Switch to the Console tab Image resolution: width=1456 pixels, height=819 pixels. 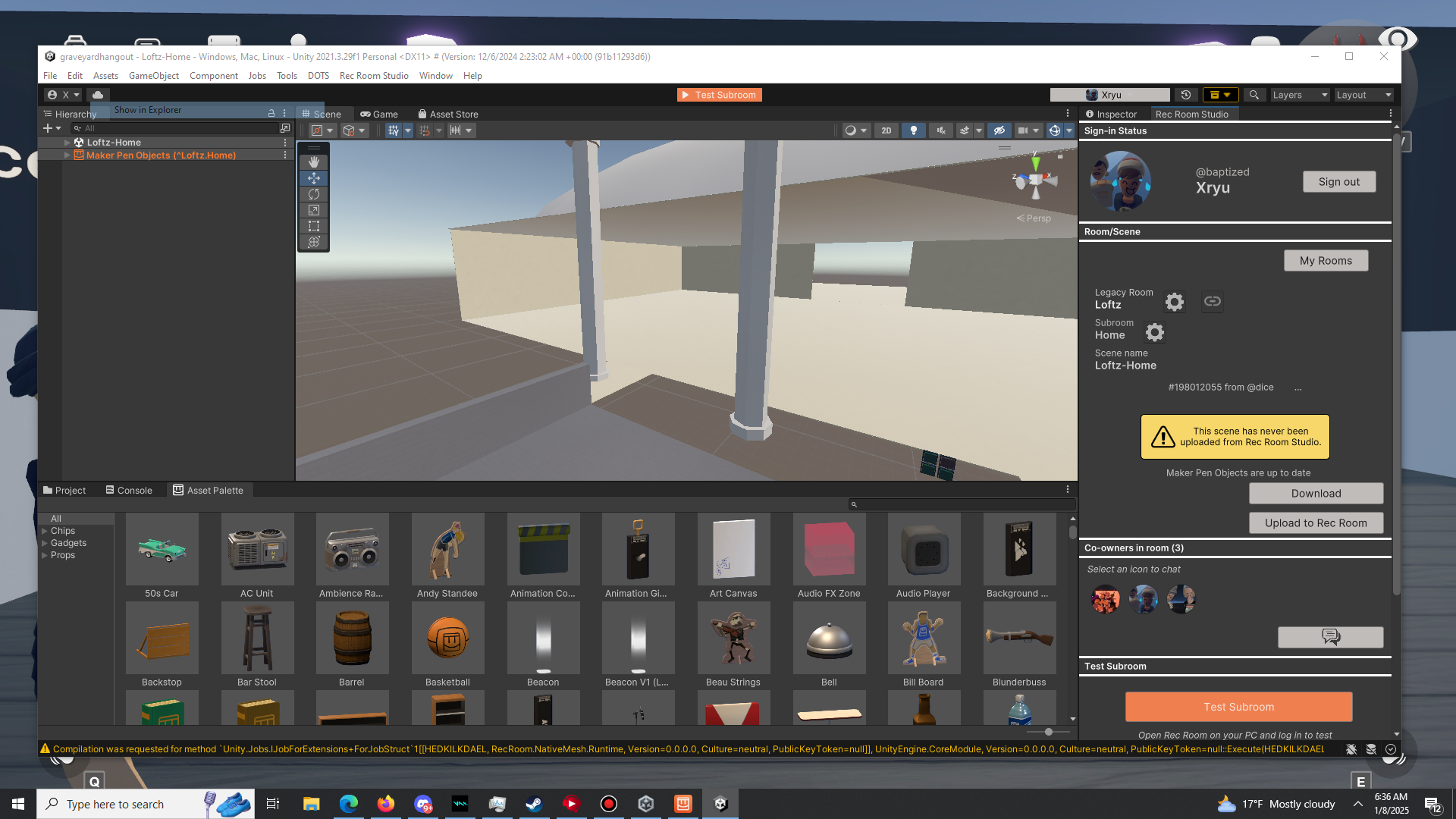[x=129, y=491]
